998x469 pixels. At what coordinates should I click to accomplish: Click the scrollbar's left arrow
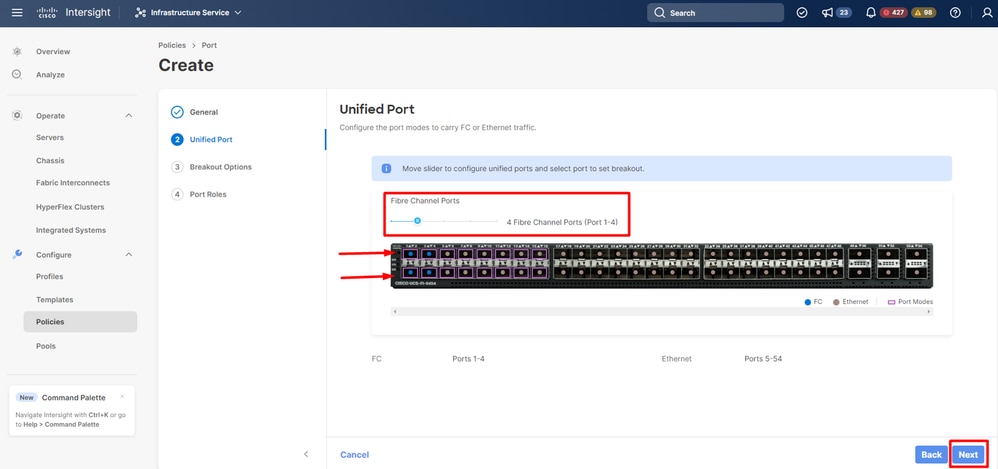[x=395, y=312]
